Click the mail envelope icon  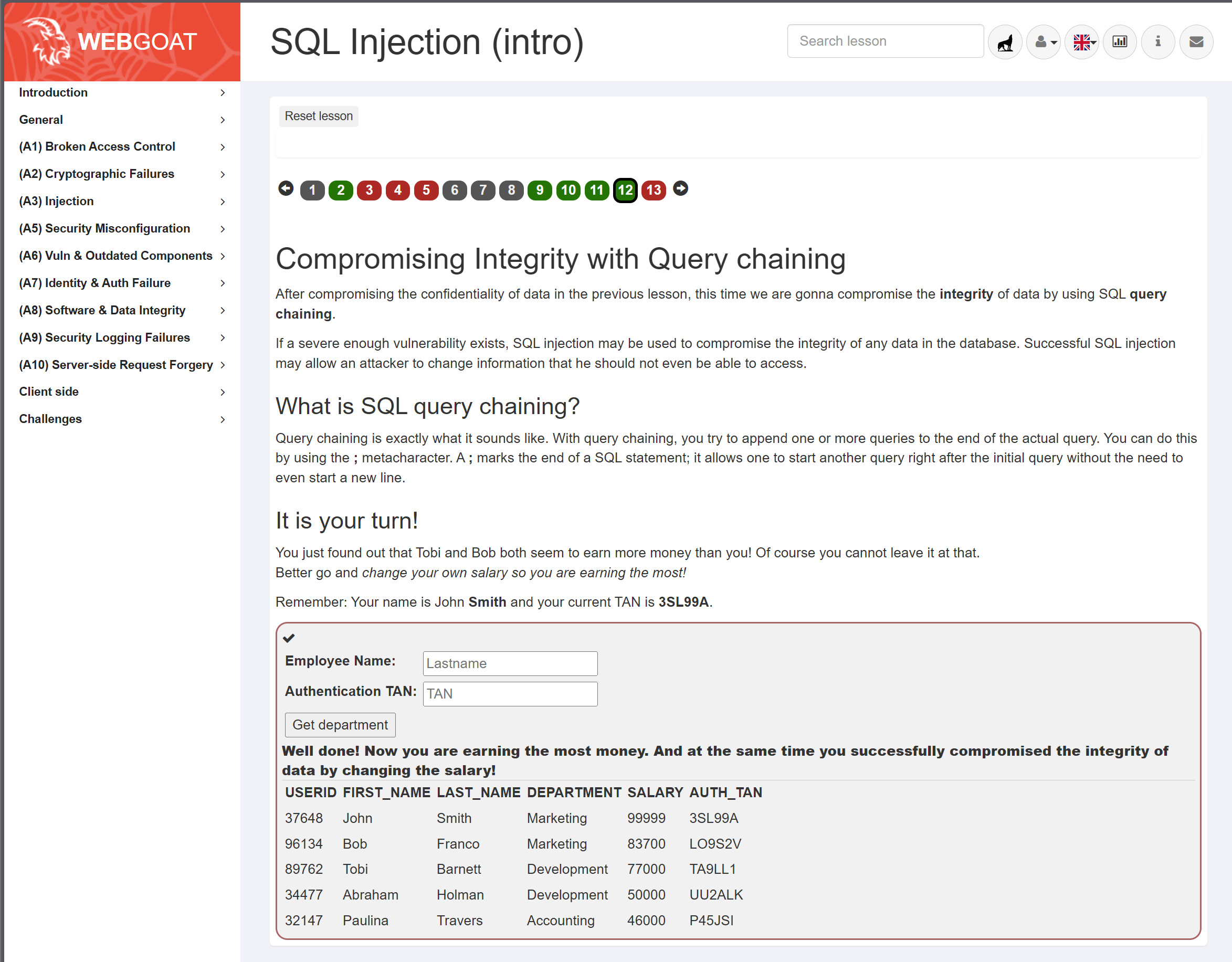[x=1196, y=42]
